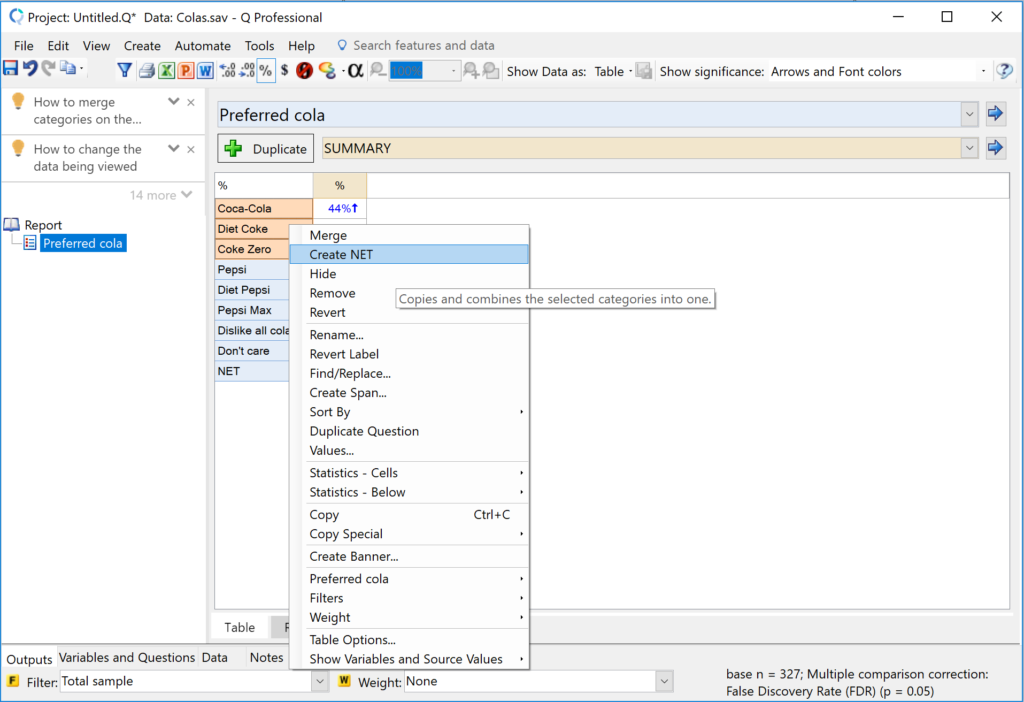
Task: Click the second decimal places icon
Action: coord(247,71)
